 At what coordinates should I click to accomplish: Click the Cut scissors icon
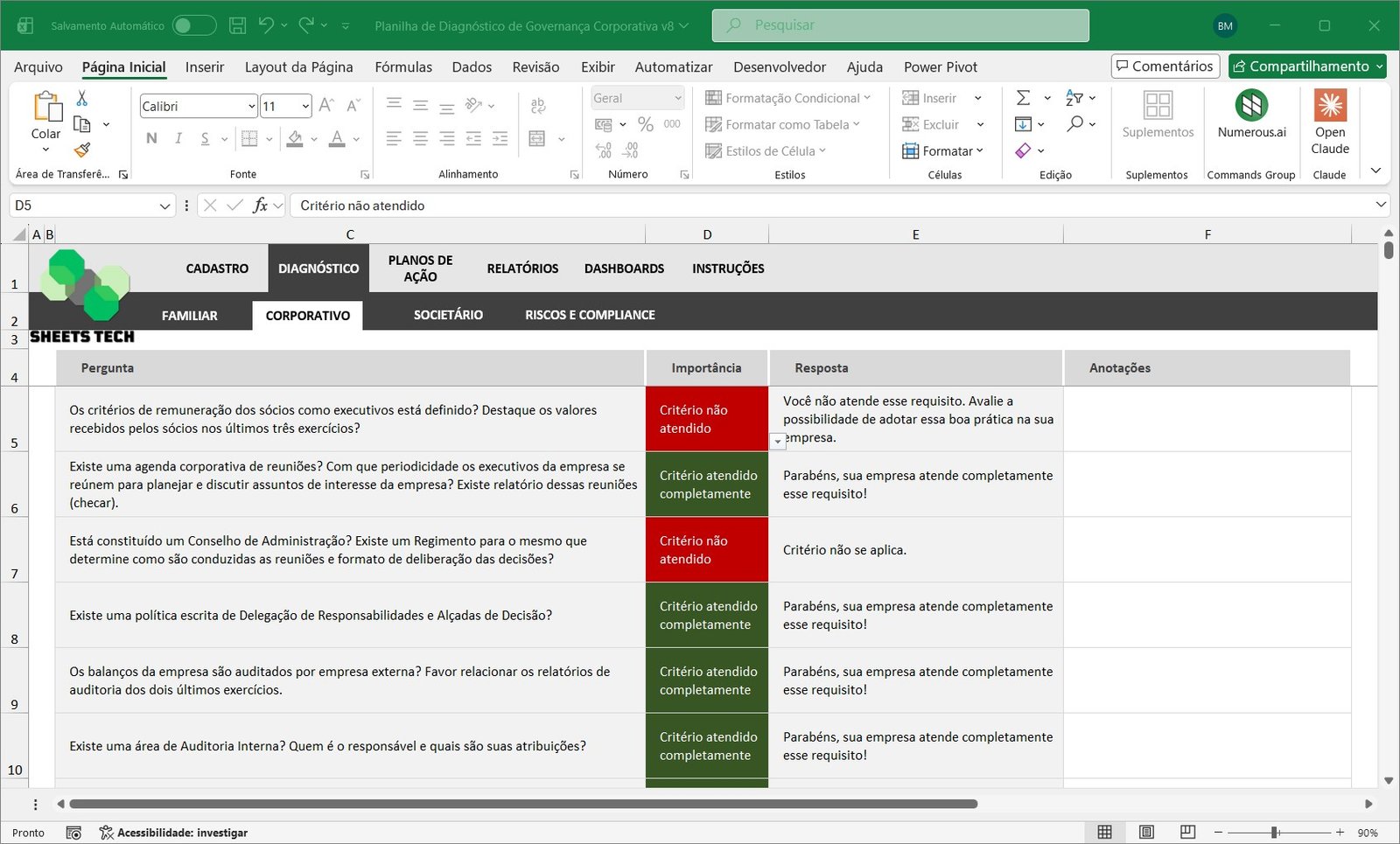[x=82, y=98]
